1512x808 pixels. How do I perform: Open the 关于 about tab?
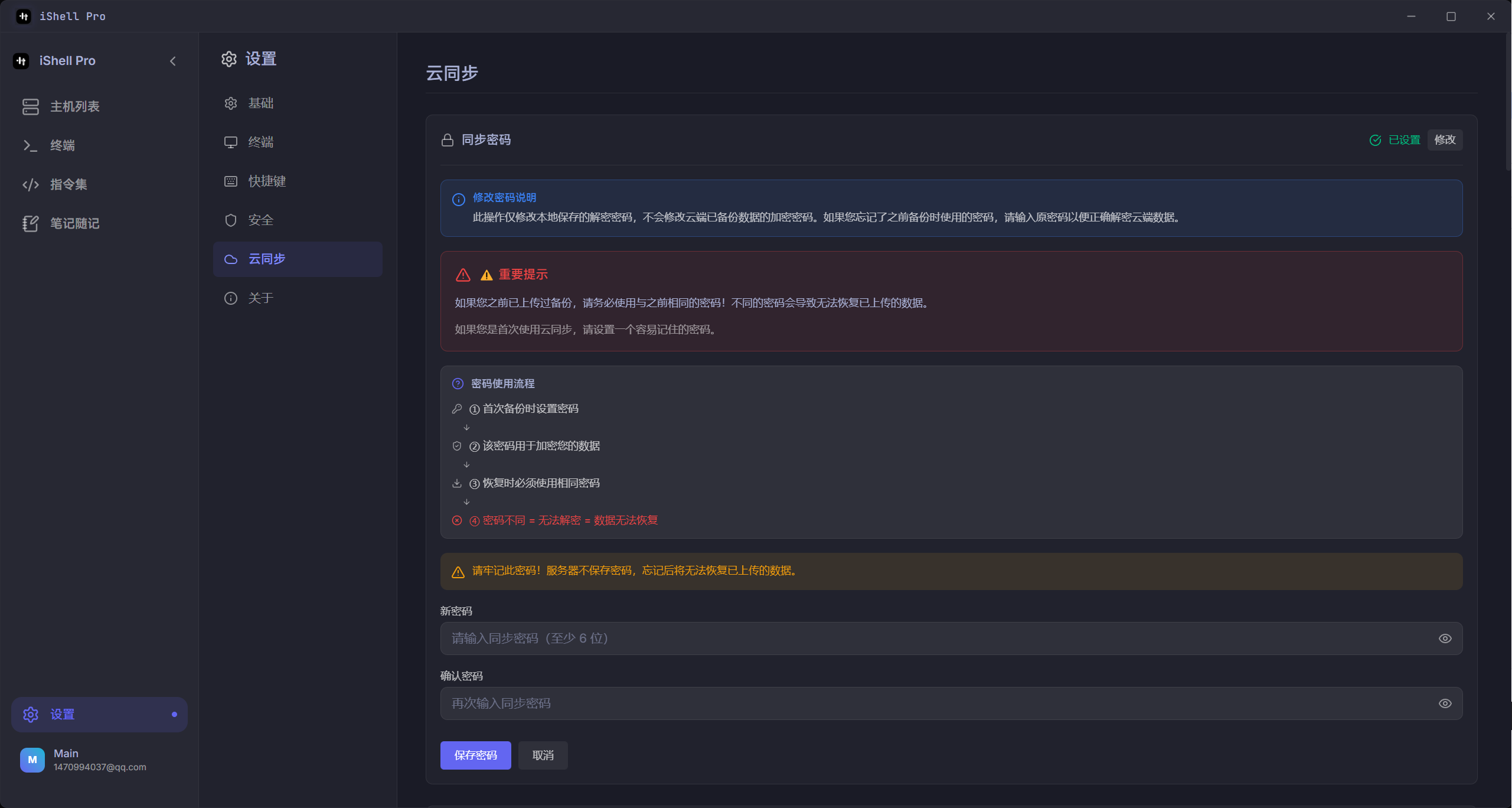(298, 298)
